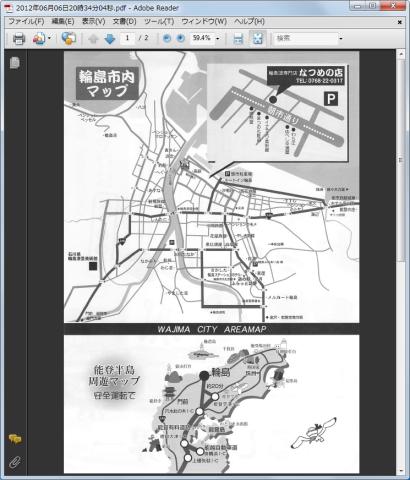Click the search text field
The image size is (410, 480).
(x=306, y=38)
